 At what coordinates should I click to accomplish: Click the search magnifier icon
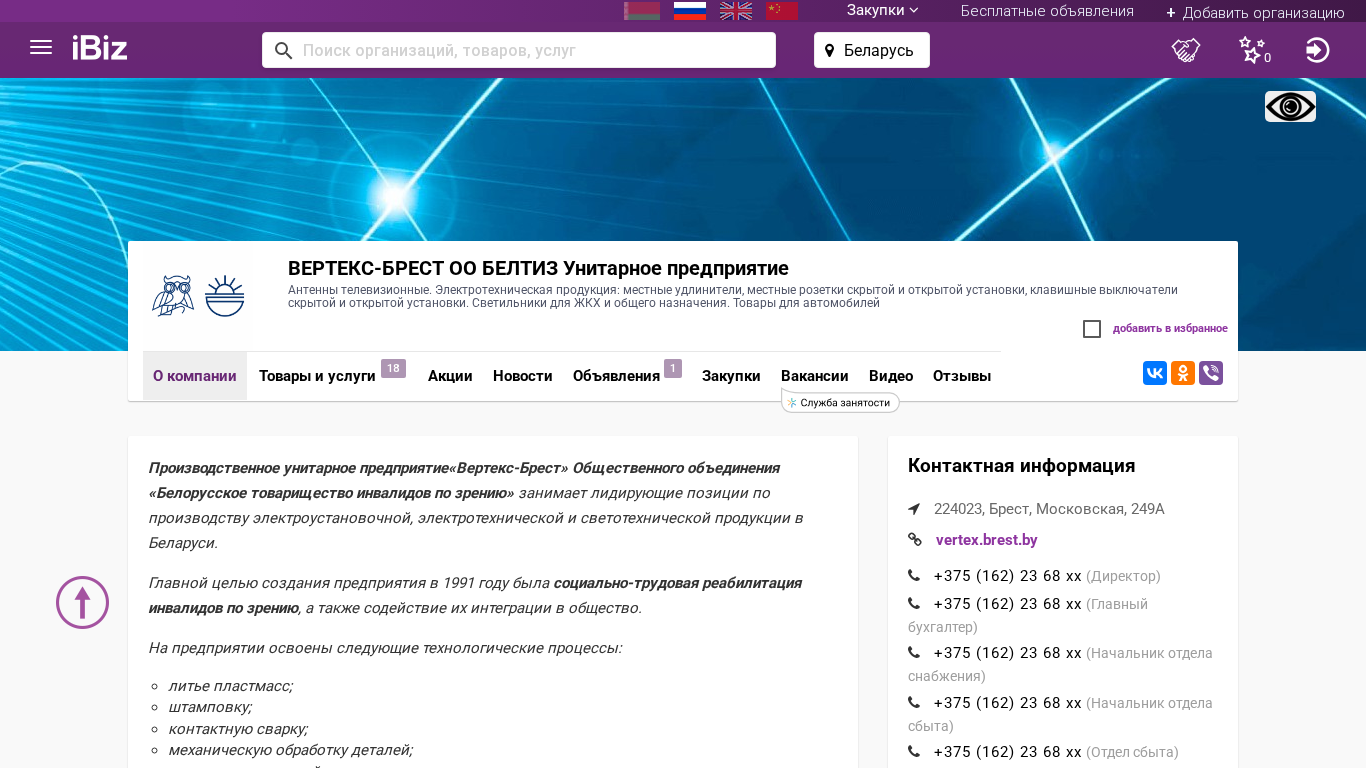[283, 51]
